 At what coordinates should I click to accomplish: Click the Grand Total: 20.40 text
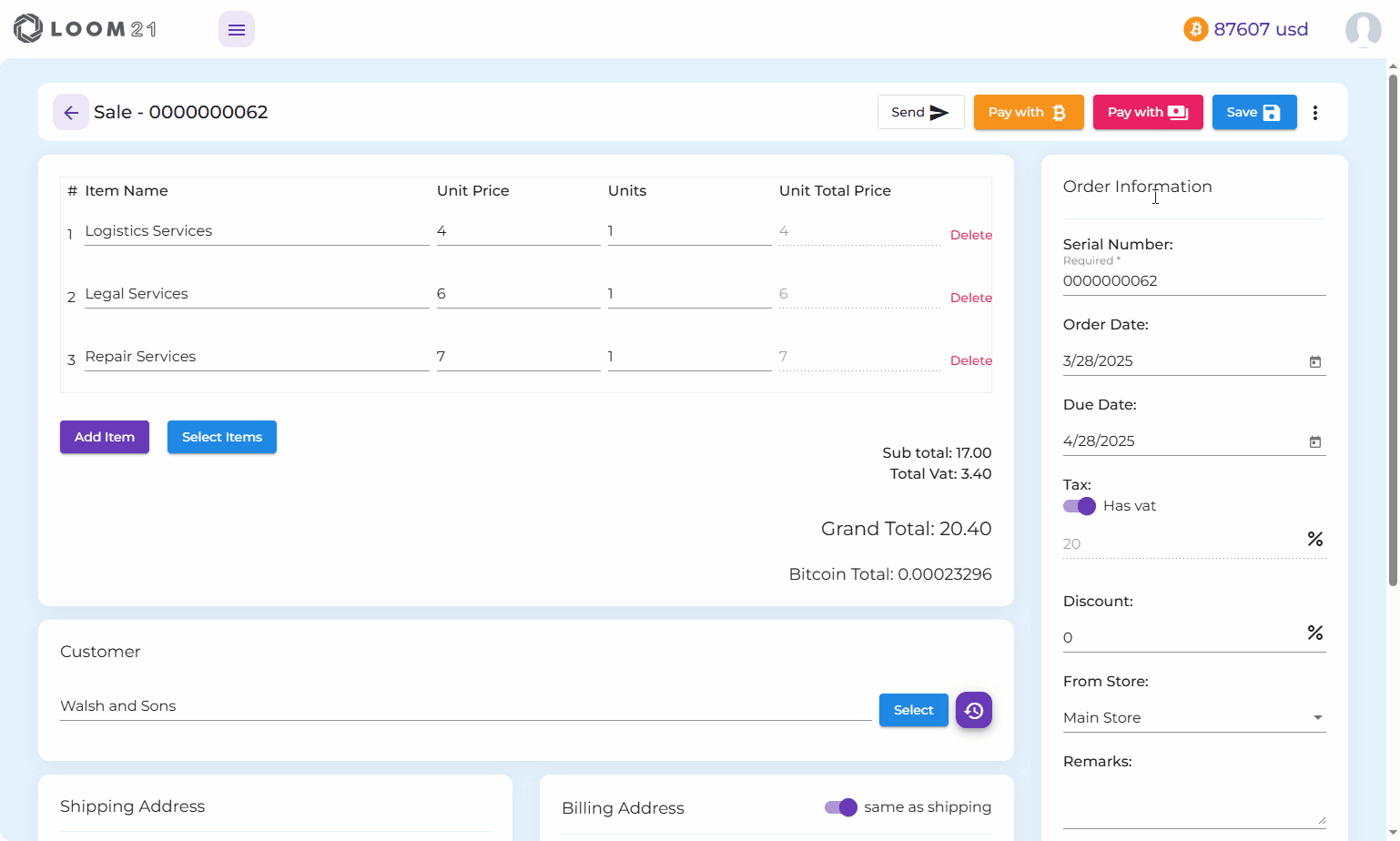pyautogui.click(x=906, y=529)
